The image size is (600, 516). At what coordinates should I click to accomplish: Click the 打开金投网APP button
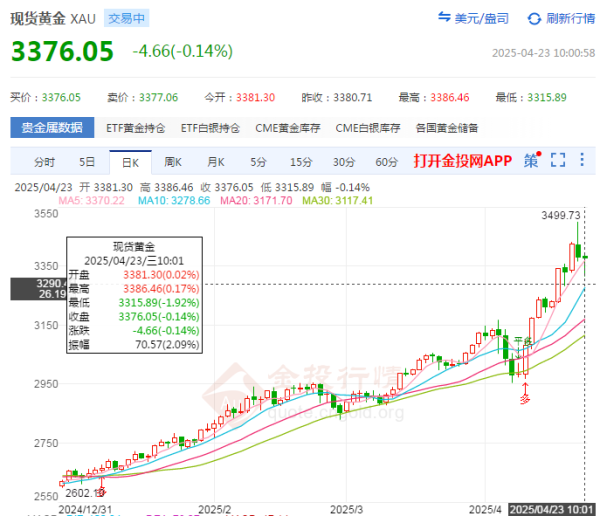[x=462, y=161]
